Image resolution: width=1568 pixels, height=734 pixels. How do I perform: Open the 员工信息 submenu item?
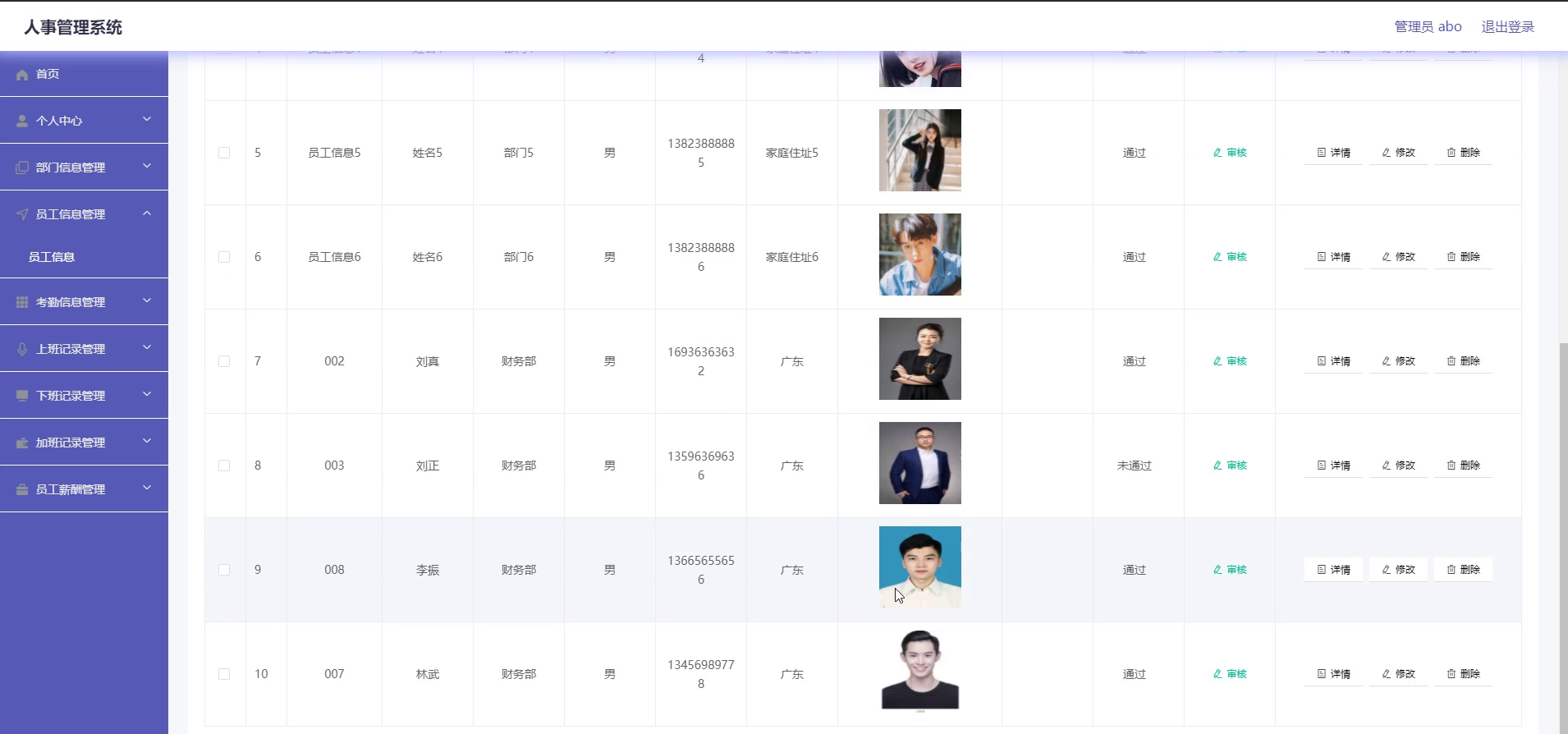click(x=52, y=257)
